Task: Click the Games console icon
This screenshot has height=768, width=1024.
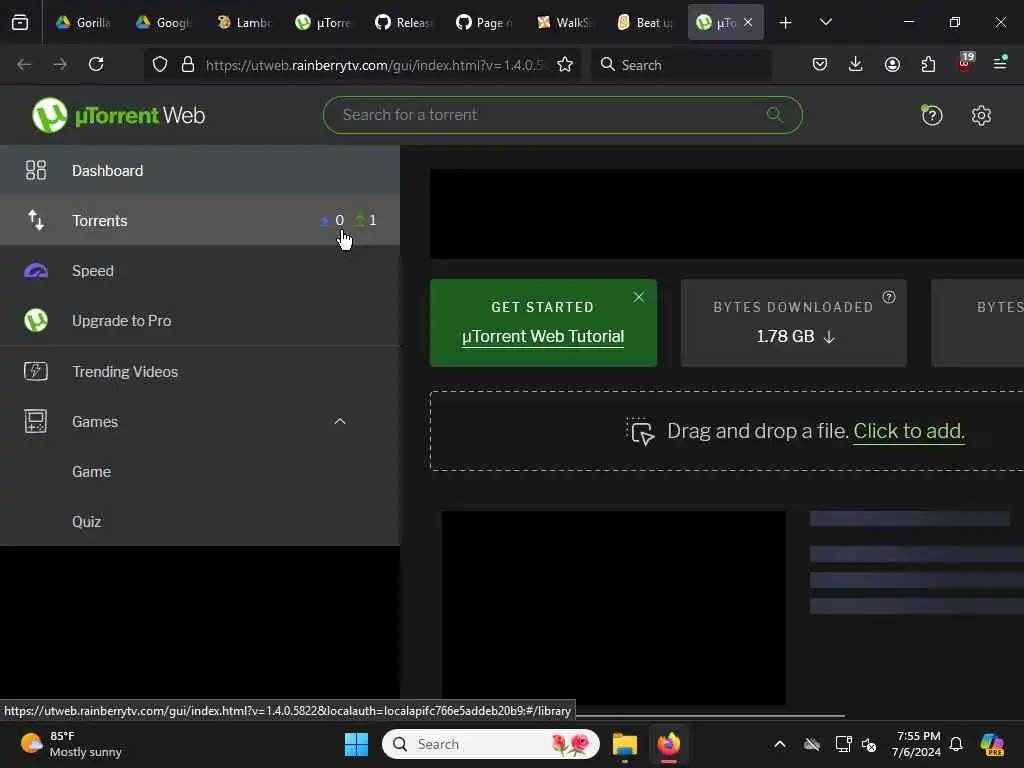Action: coord(36,421)
